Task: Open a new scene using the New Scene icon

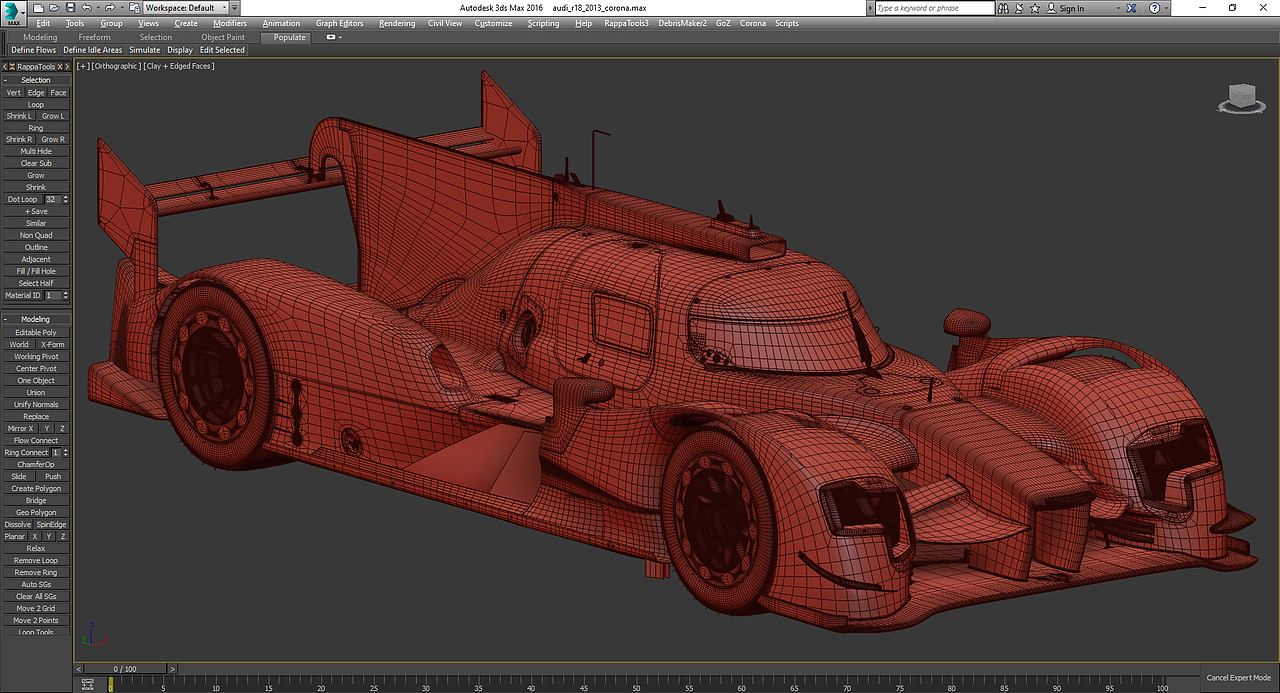Action: point(40,8)
